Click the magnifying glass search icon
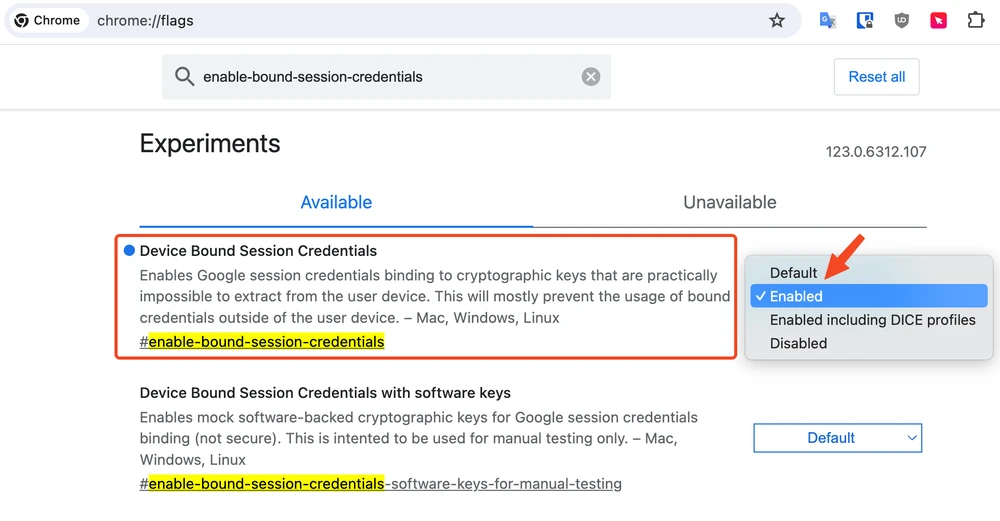1000x521 pixels. click(x=184, y=77)
